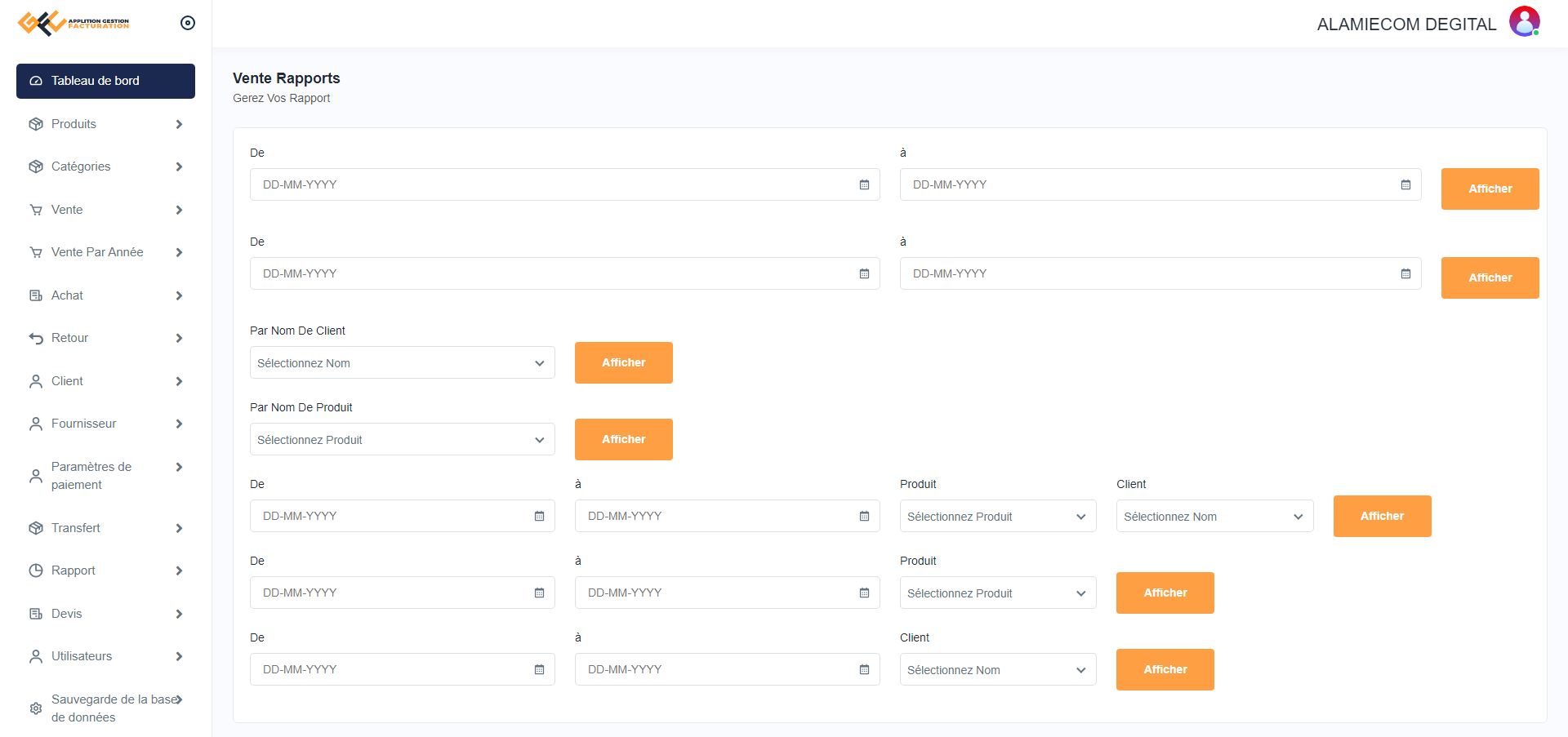Image resolution: width=1568 pixels, height=737 pixels.
Task: Select the Transfert sidebar menu item
Action: pyautogui.click(x=76, y=528)
